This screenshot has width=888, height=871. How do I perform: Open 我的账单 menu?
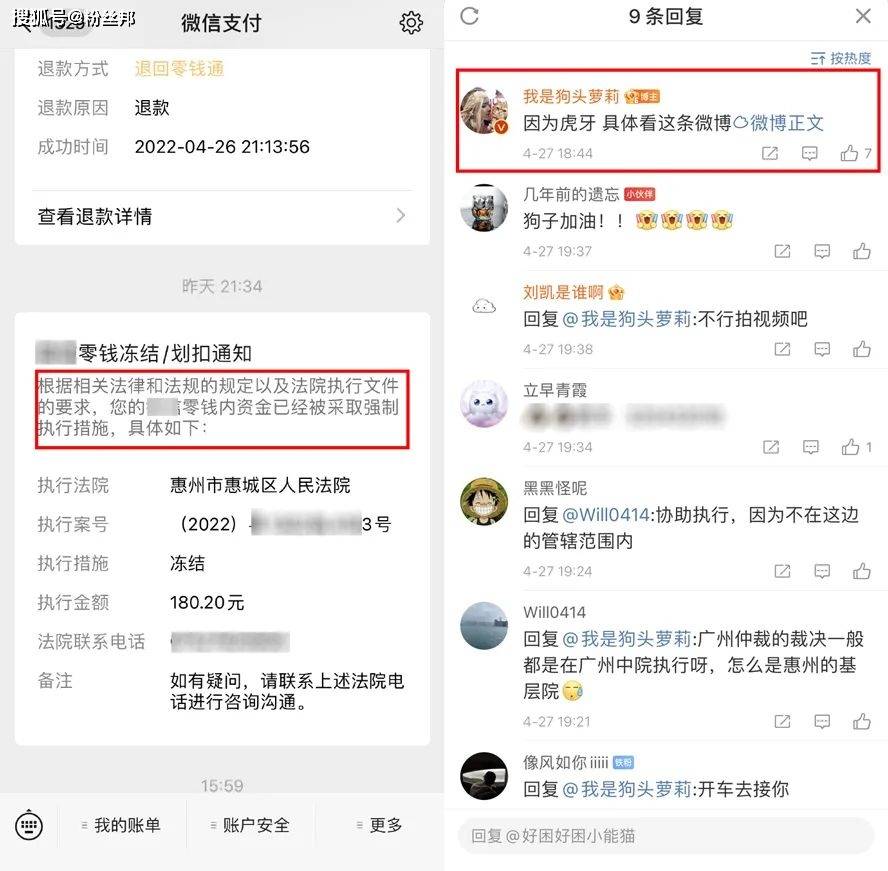point(122,826)
